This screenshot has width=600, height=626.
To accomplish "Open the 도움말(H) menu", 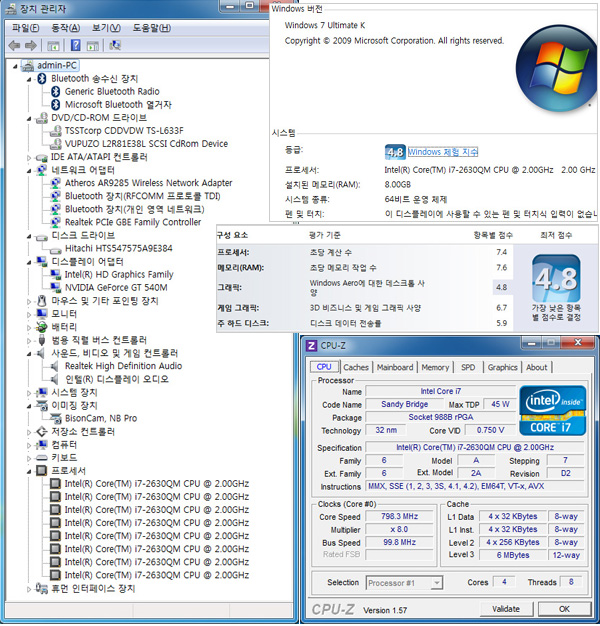I will [152, 28].
